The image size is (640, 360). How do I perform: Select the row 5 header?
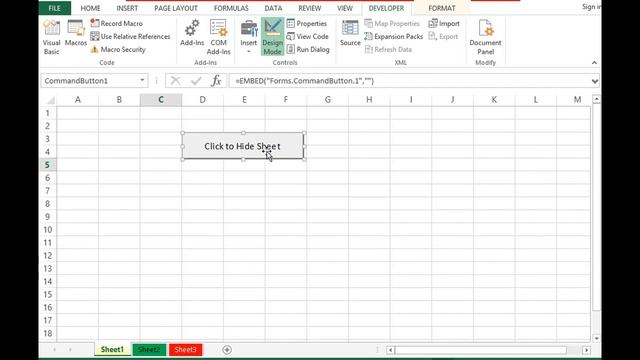point(48,164)
